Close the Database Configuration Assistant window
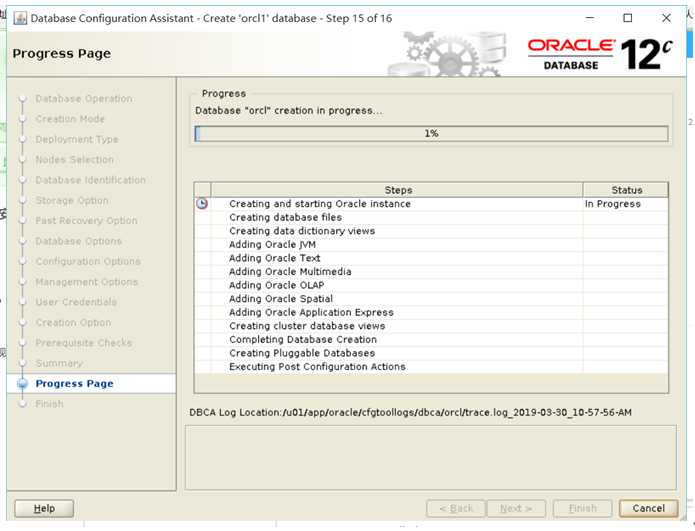695x531 pixels. click(x=666, y=18)
